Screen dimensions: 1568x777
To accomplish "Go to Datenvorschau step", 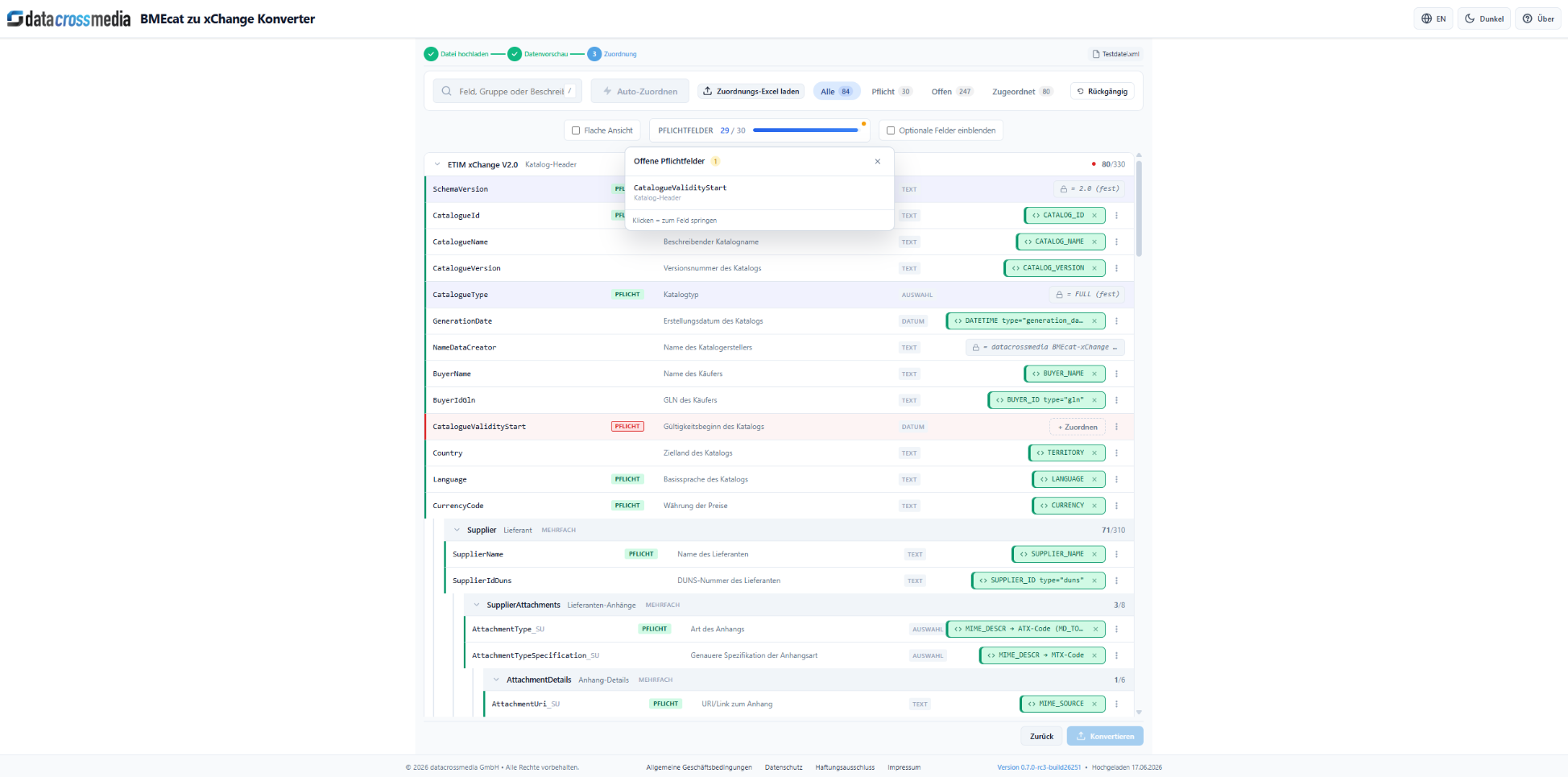I will 538,54.
